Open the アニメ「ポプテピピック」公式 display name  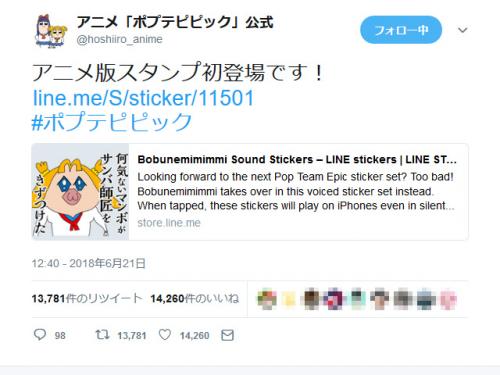pyautogui.click(x=175, y=22)
